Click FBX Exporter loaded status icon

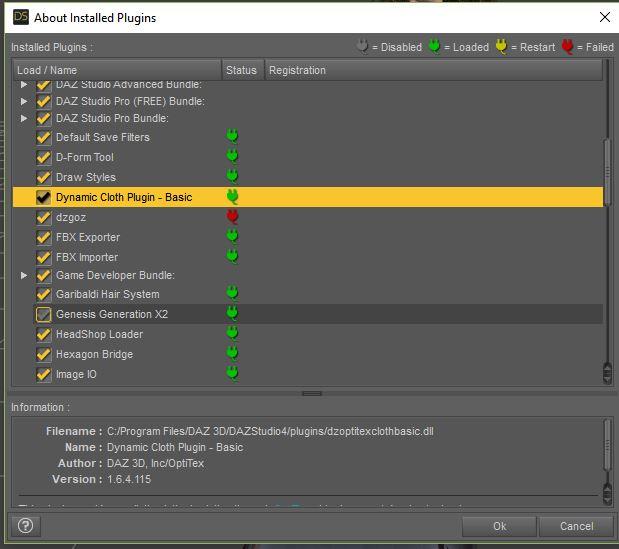click(232, 236)
